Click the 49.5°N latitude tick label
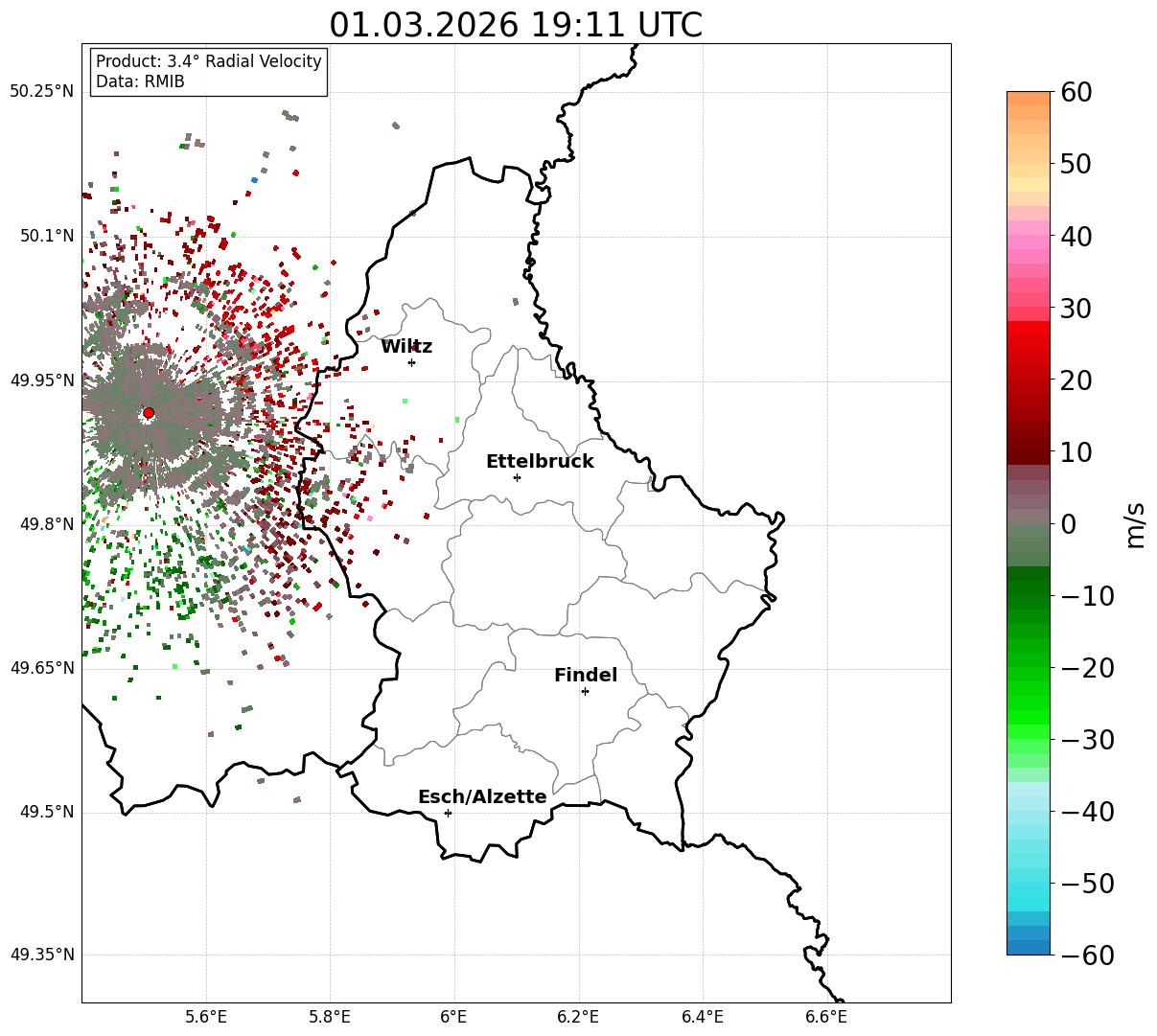Viewport: 1157px width, 1036px height. click(46, 812)
